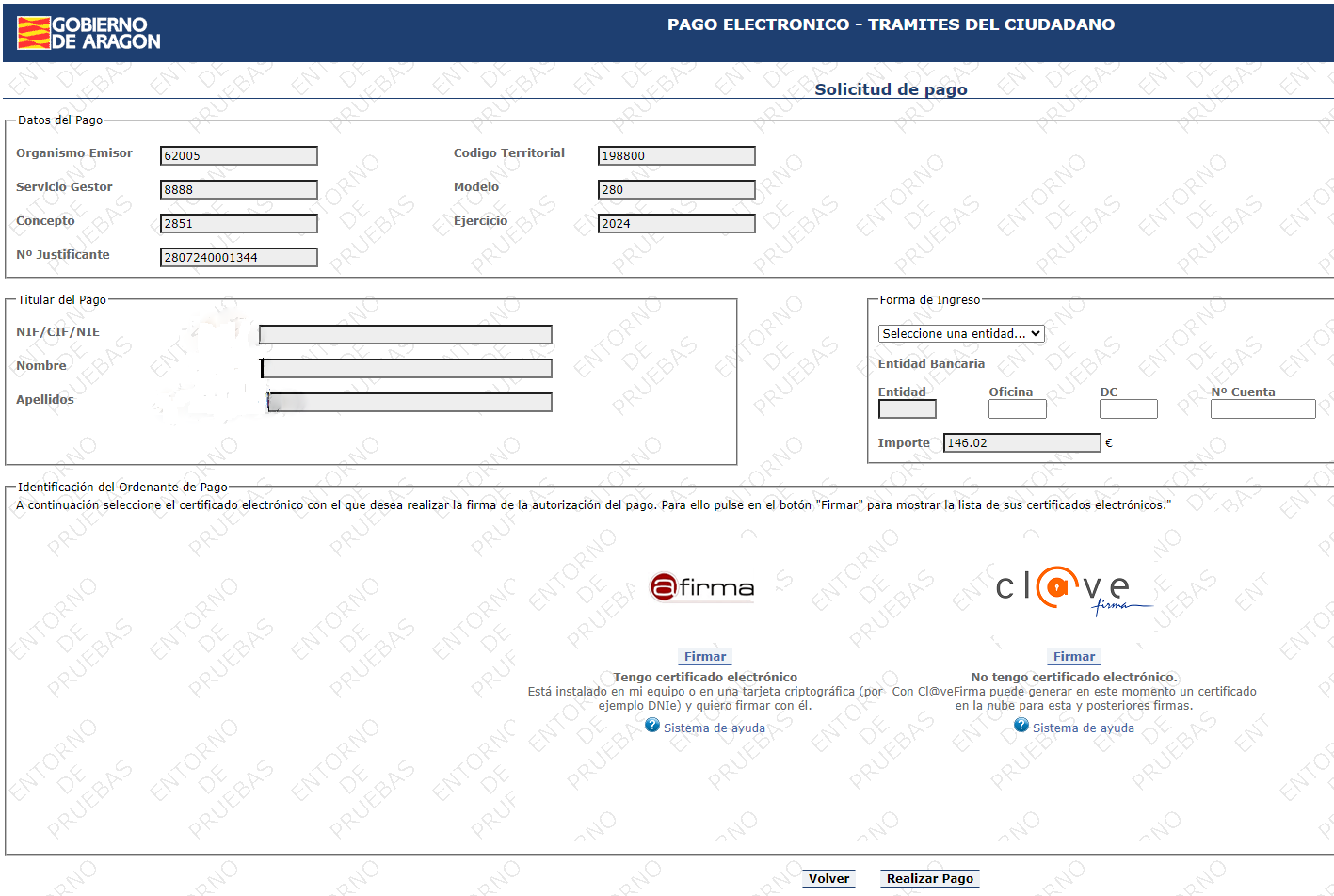Image resolution: width=1334 pixels, height=896 pixels.
Task: Click the Nº Justificante field
Action: [x=238, y=258]
